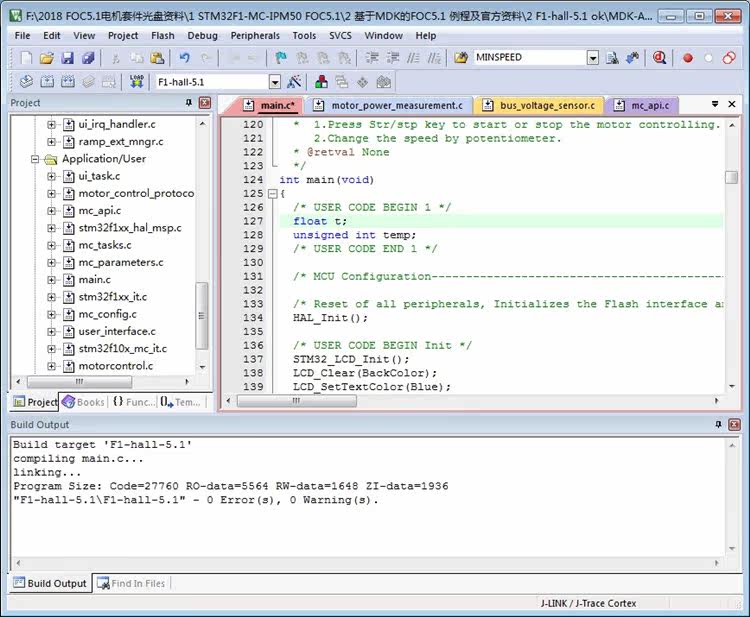Click line 134 HAL_Init(); in the editor
This screenshot has width=750, height=617.
(x=330, y=318)
